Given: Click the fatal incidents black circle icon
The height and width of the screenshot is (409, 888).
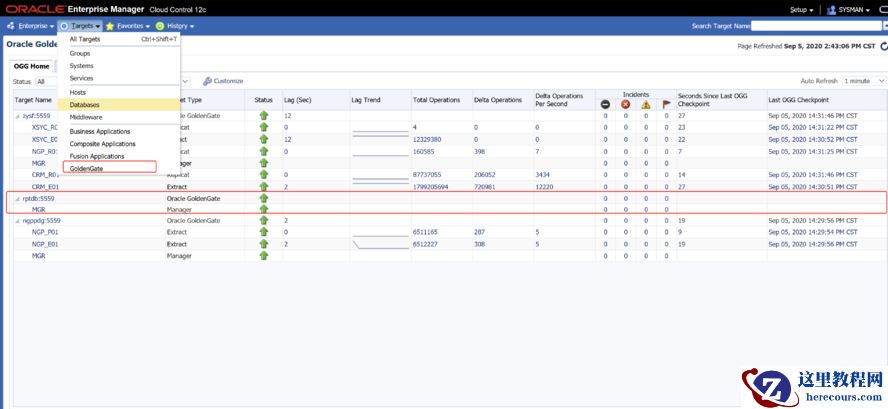Looking at the screenshot, I should point(605,104).
